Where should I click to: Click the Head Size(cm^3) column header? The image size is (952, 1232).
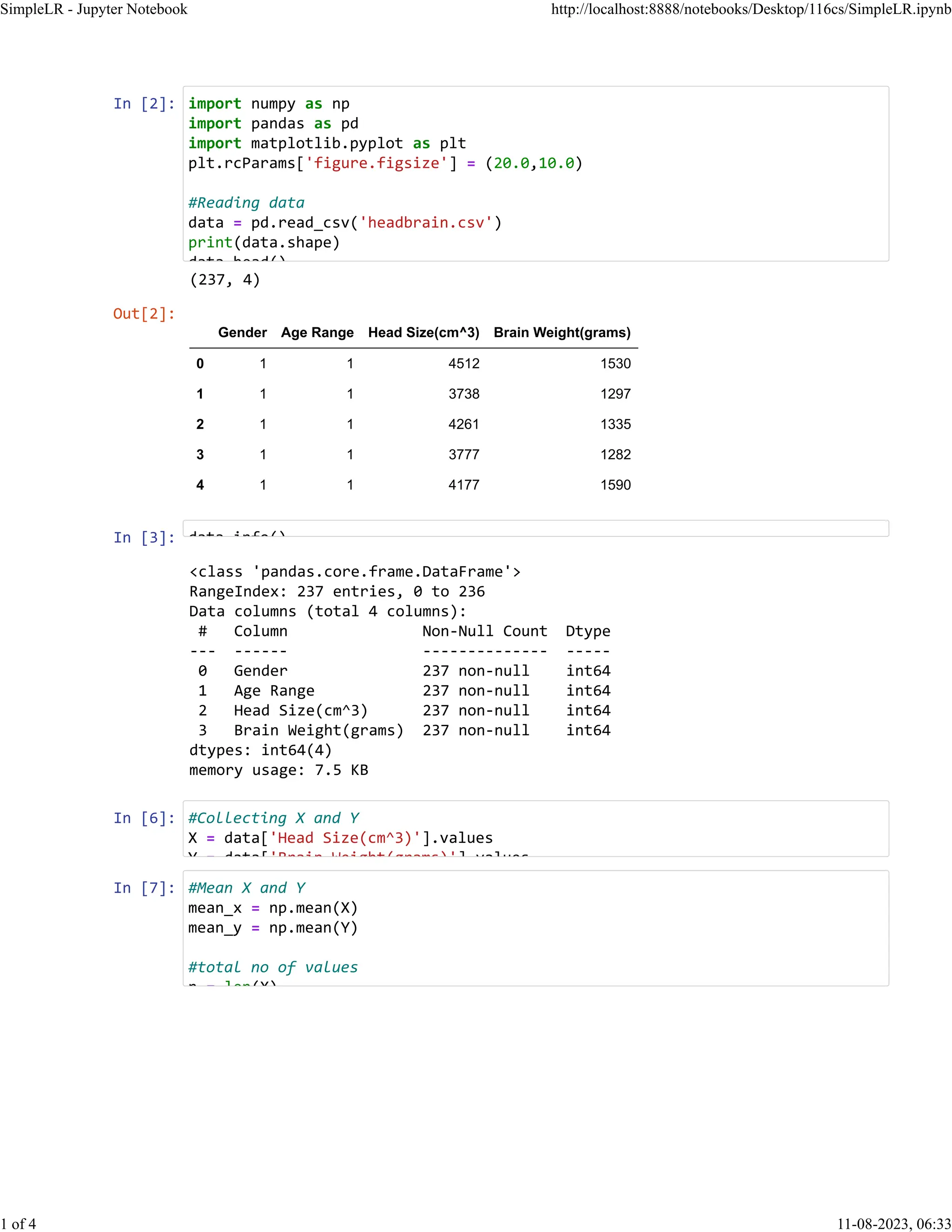pyautogui.click(x=423, y=332)
